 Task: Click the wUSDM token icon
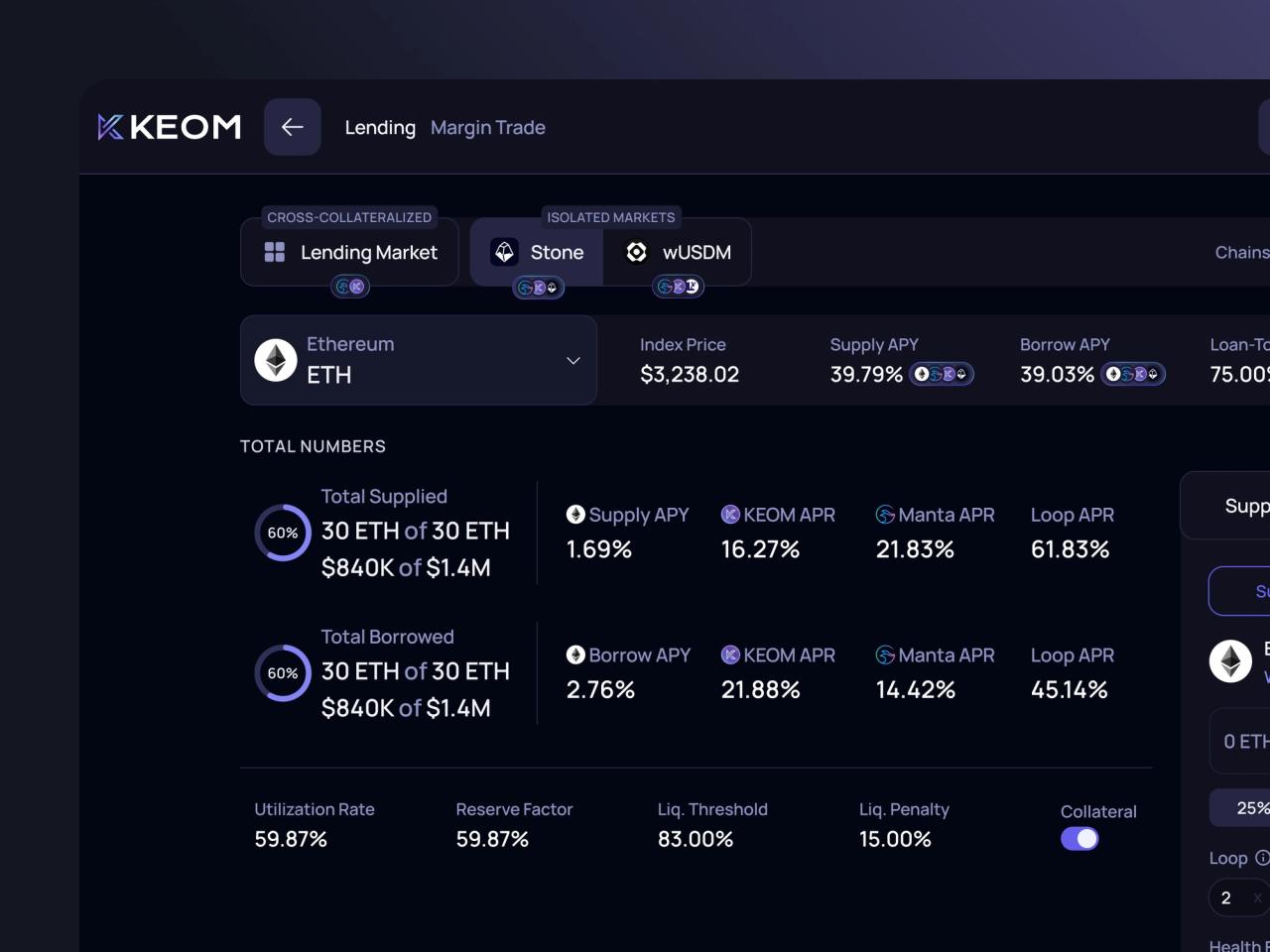click(x=637, y=252)
